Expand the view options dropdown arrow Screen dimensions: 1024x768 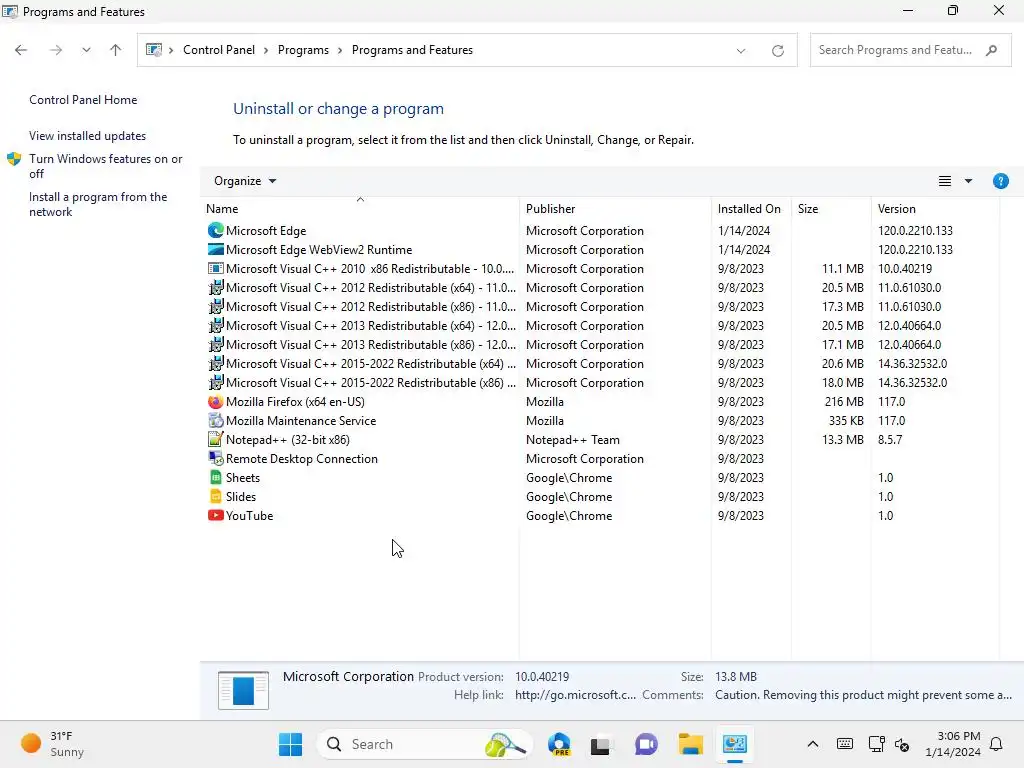(x=968, y=181)
